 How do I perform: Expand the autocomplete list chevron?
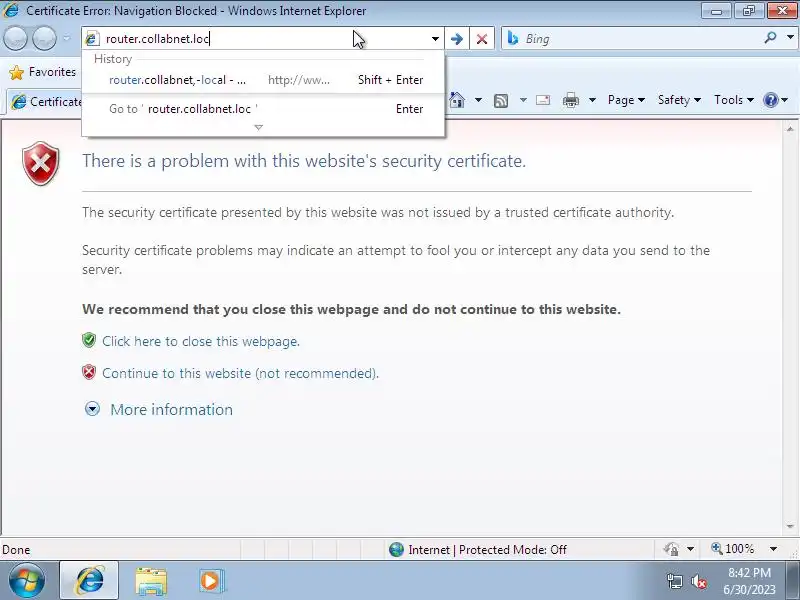click(x=259, y=128)
